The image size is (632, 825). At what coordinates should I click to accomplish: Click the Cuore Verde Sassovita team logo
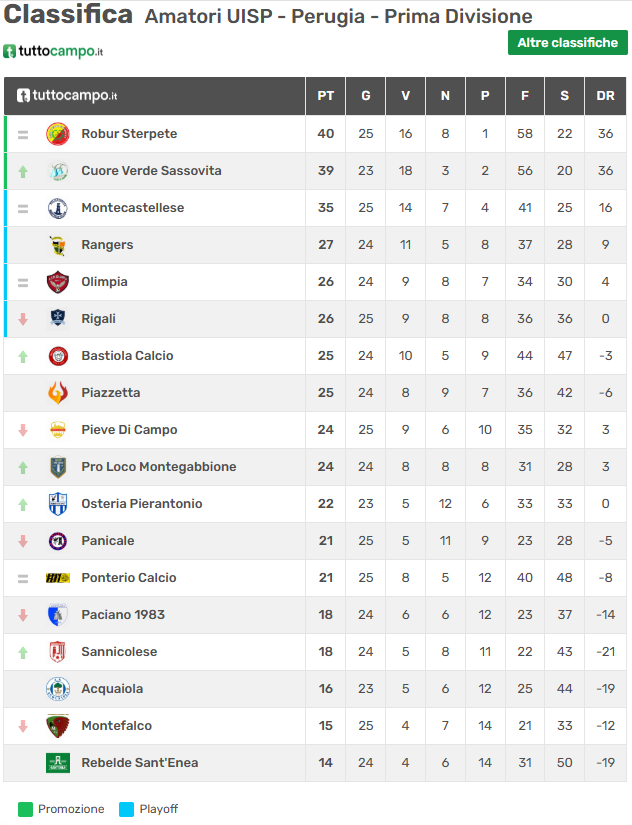(x=58, y=171)
